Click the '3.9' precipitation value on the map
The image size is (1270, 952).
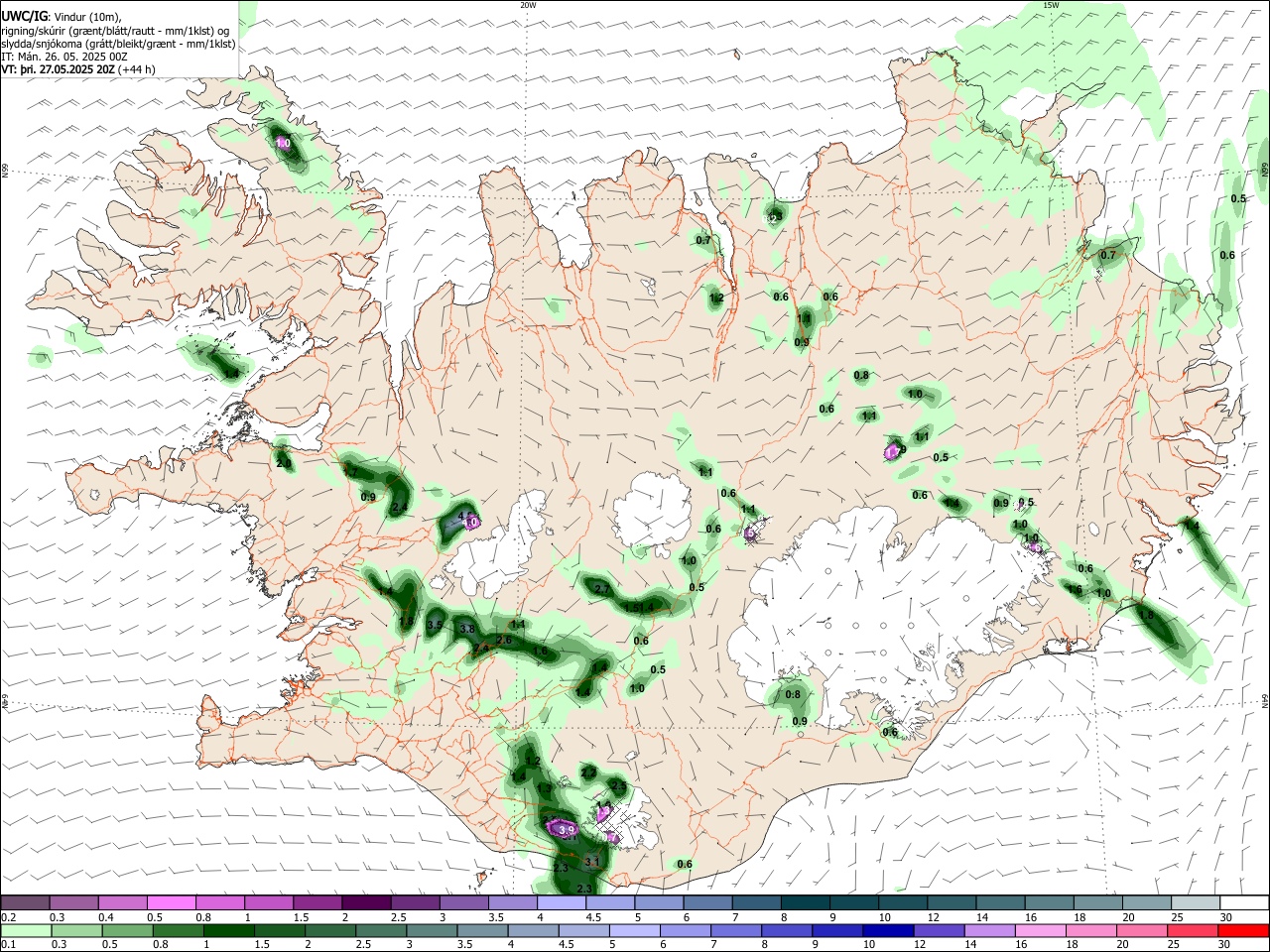[567, 829]
